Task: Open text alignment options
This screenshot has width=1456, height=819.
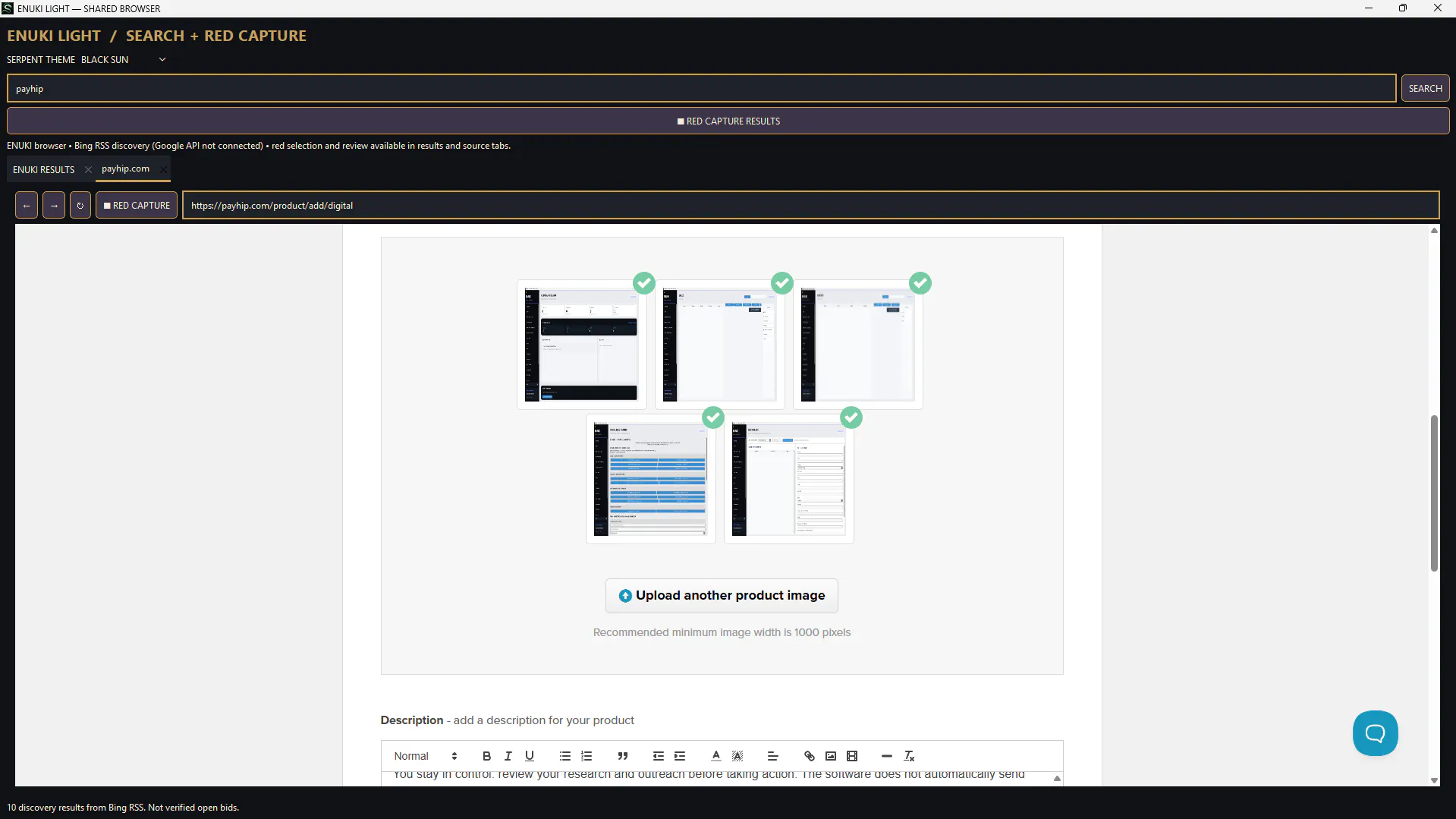Action: pyautogui.click(x=772, y=756)
